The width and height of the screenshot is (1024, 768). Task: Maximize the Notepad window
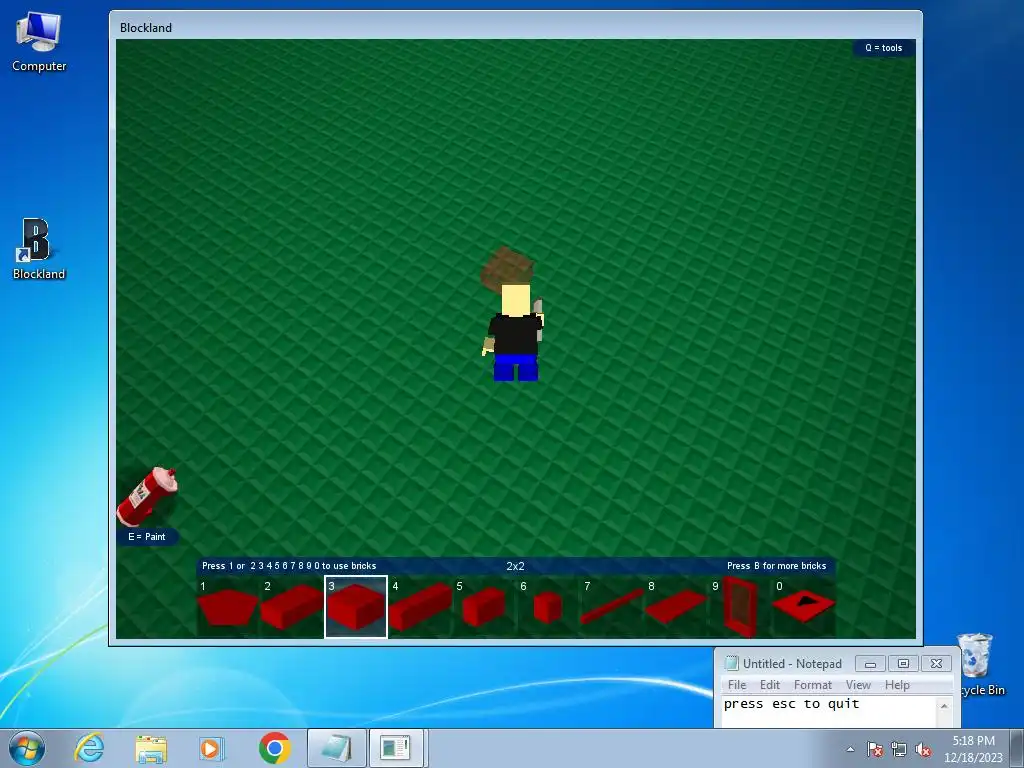[x=903, y=664]
